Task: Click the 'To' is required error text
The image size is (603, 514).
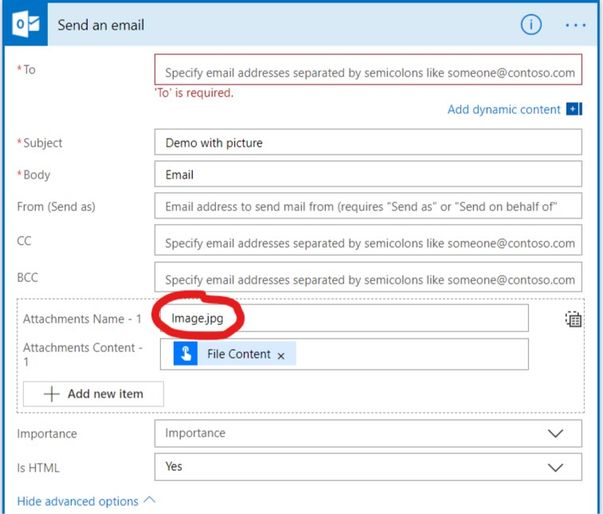Action: 194,93
